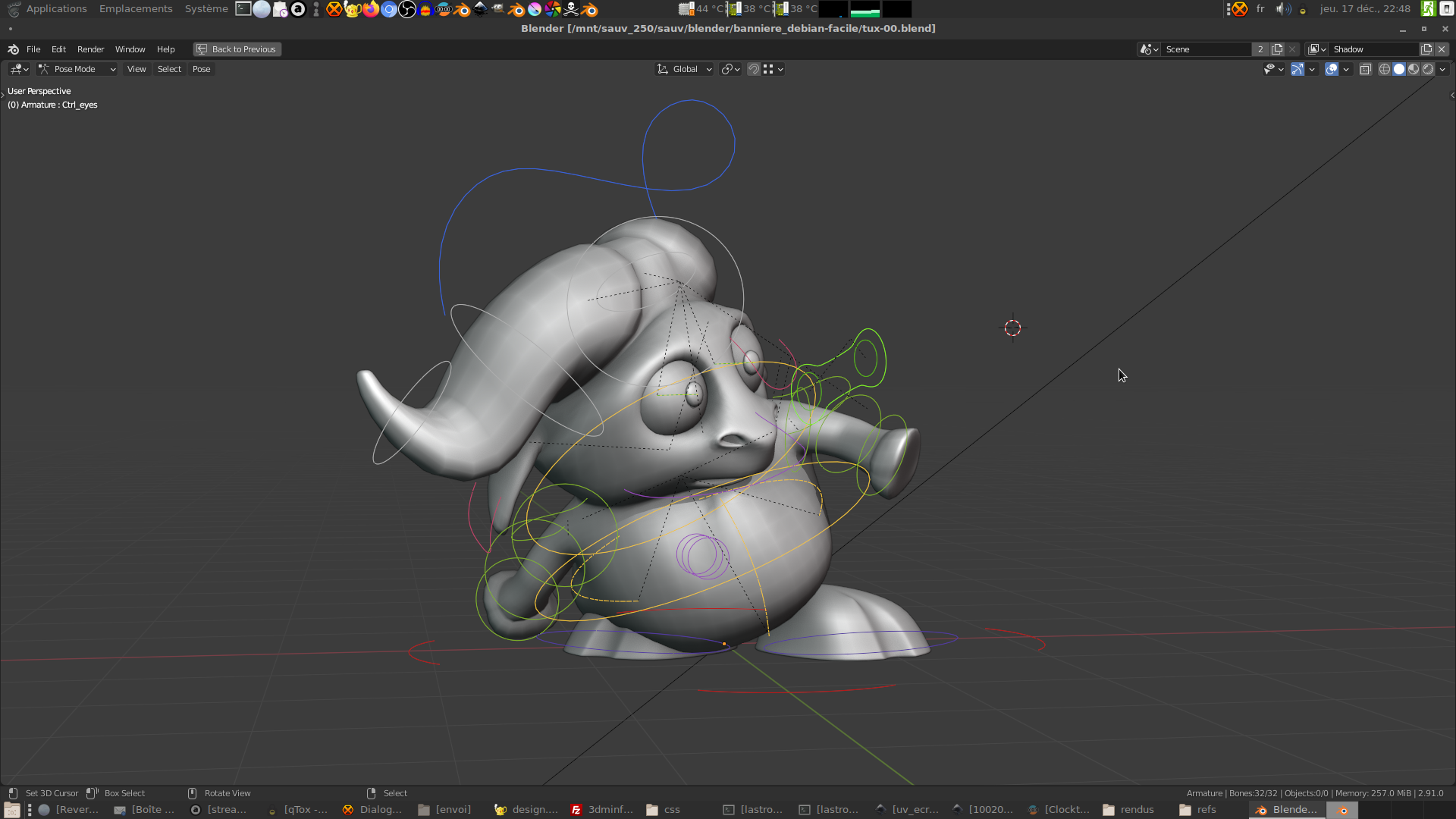This screenshot has width=1456, height=819.
Task: Toggle snapping magnet icon
Action: [753, 69]
